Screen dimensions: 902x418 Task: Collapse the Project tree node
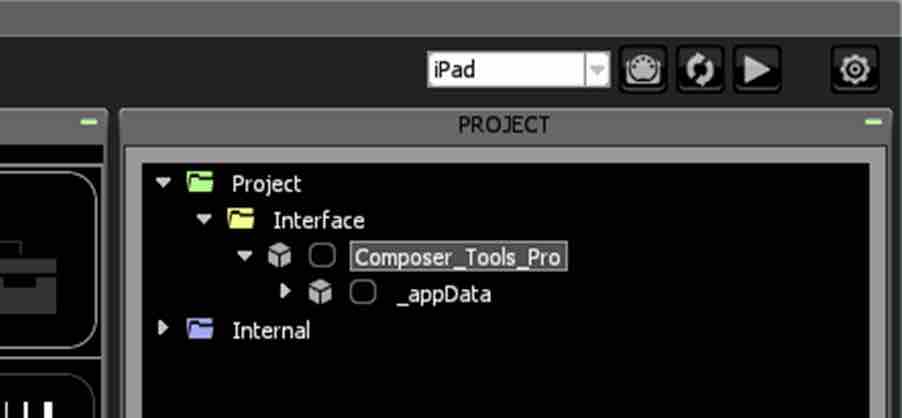coord(163,183)
